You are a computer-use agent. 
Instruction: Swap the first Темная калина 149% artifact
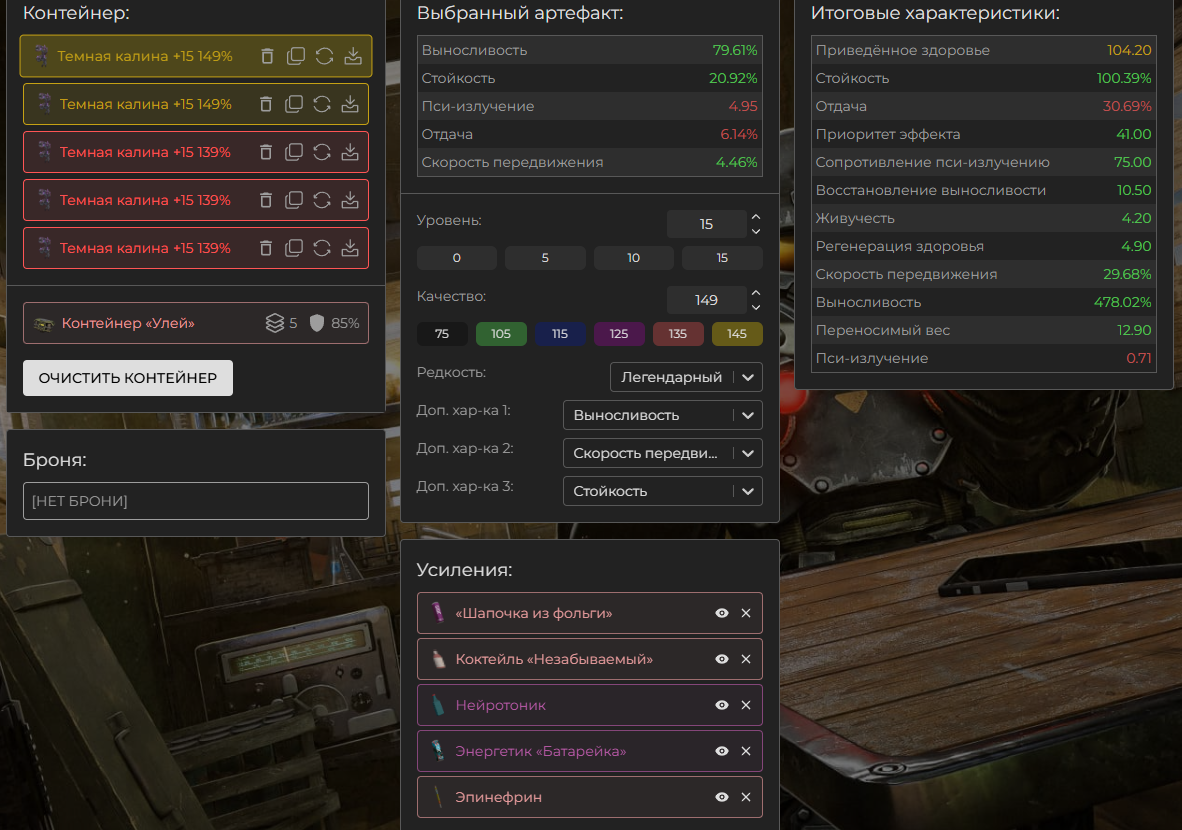[324, 57]
